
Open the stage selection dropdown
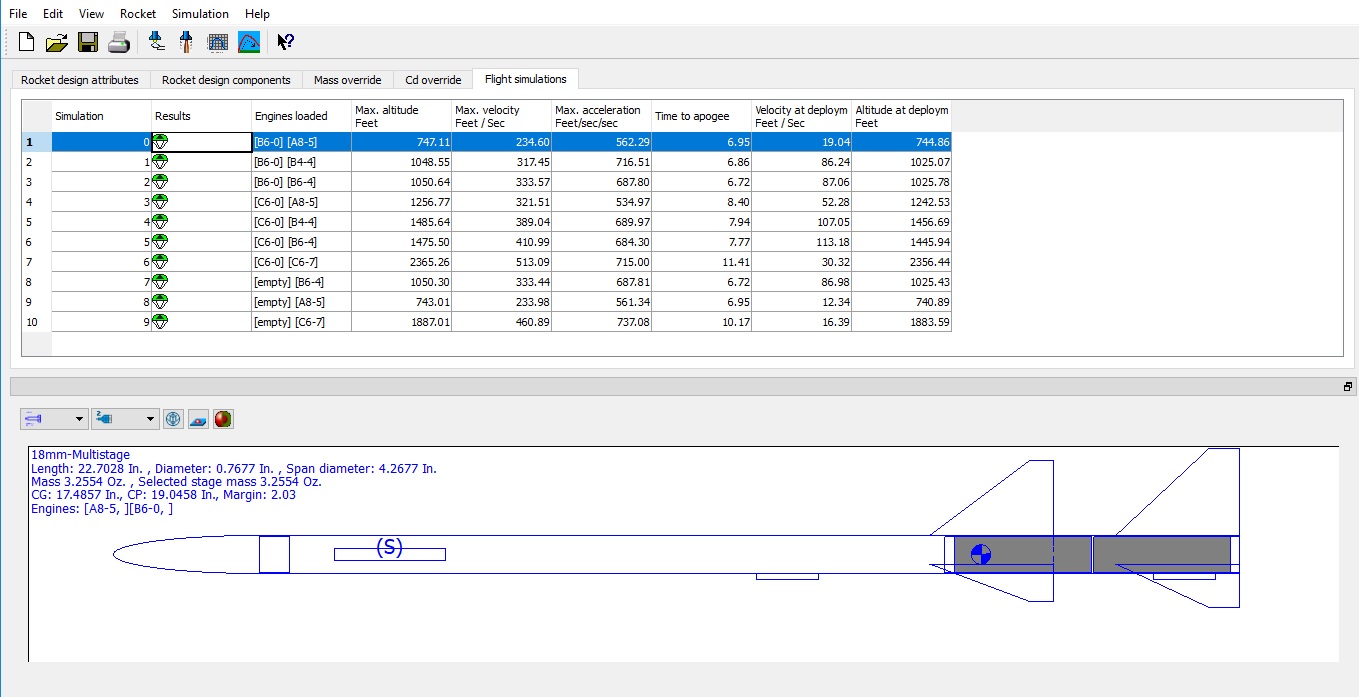125,419
